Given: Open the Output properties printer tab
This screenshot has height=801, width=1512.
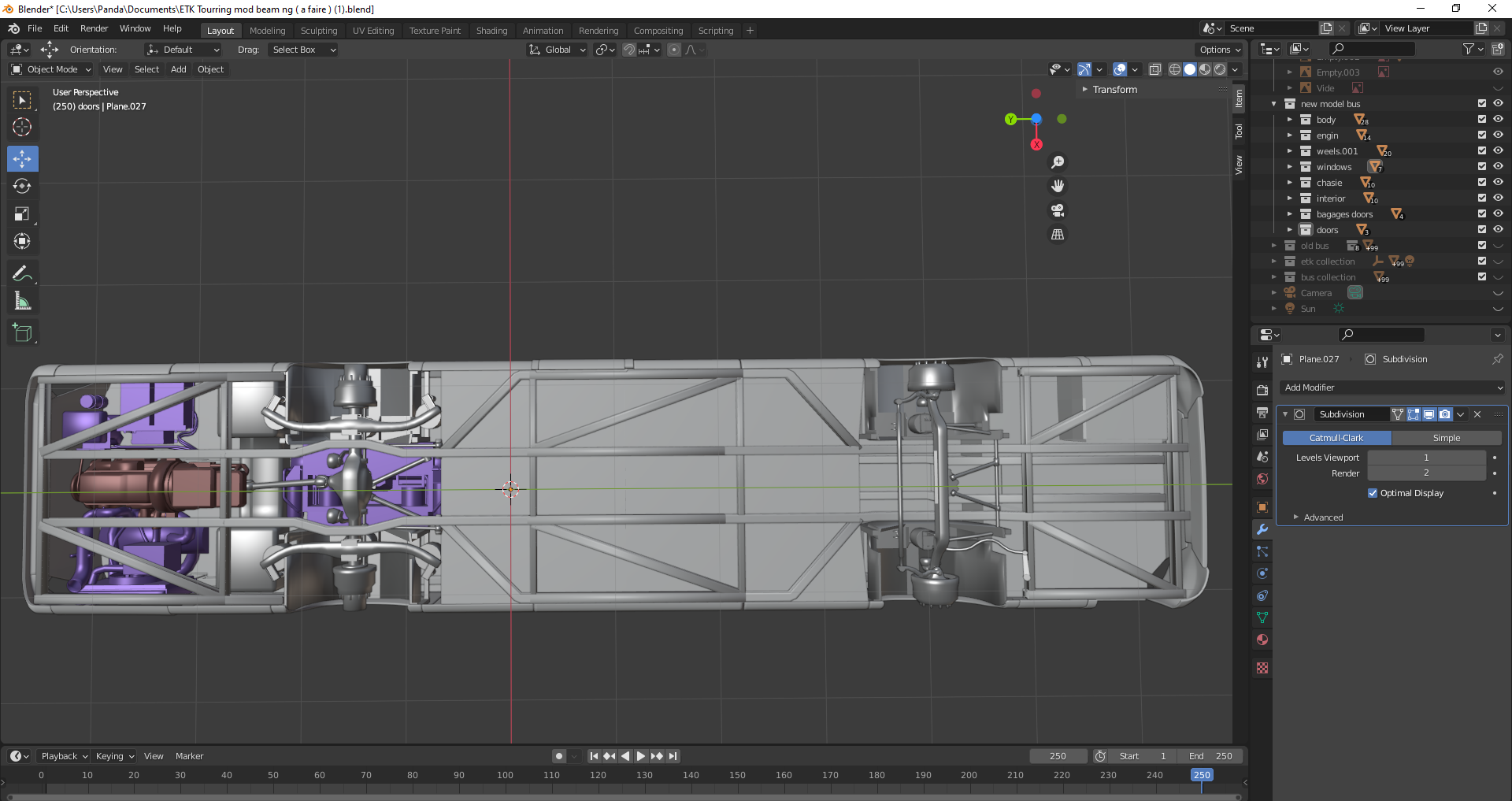Looking at the screenshot, I should click(1262, 412).
